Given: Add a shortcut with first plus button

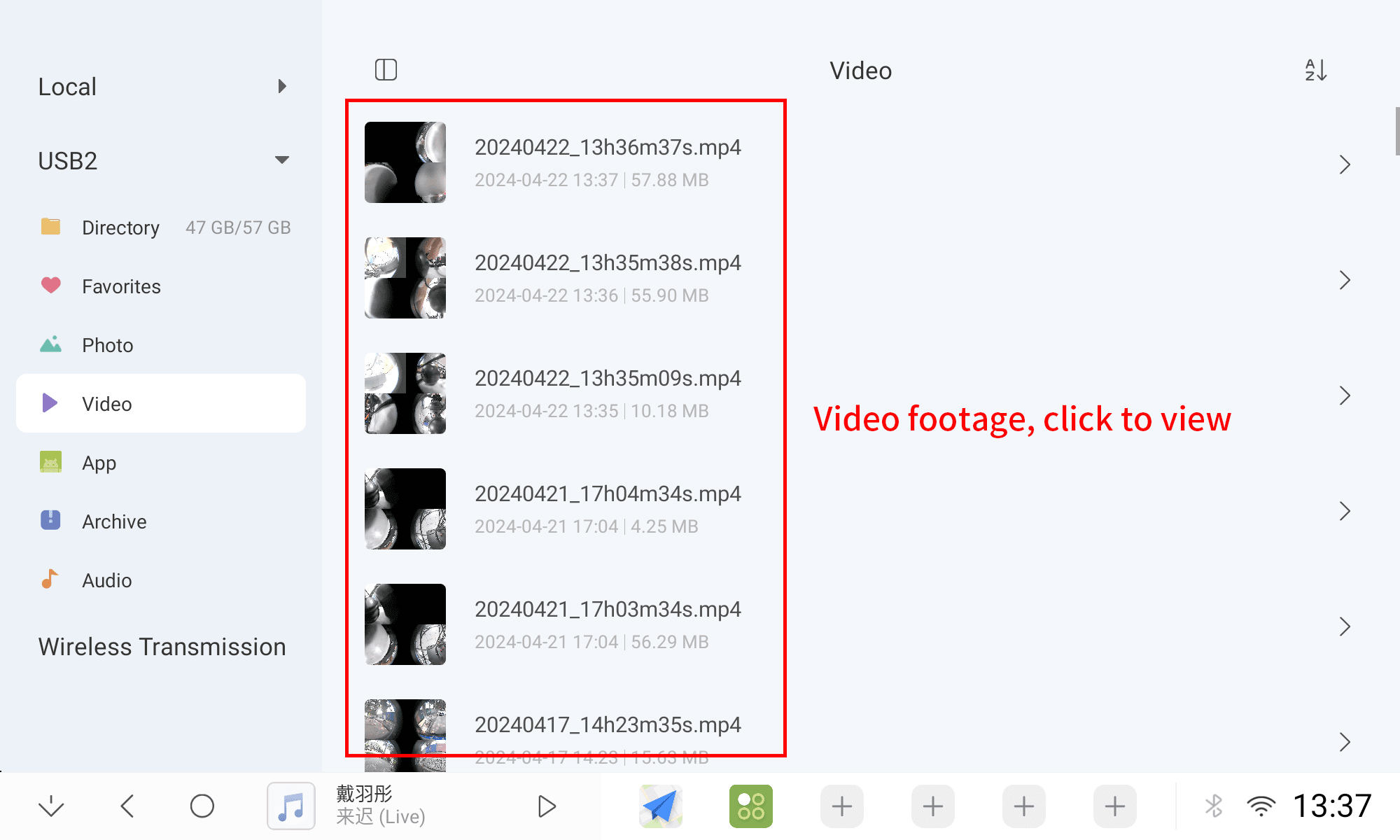Looking at the screenshot, I should coord(841,806).
